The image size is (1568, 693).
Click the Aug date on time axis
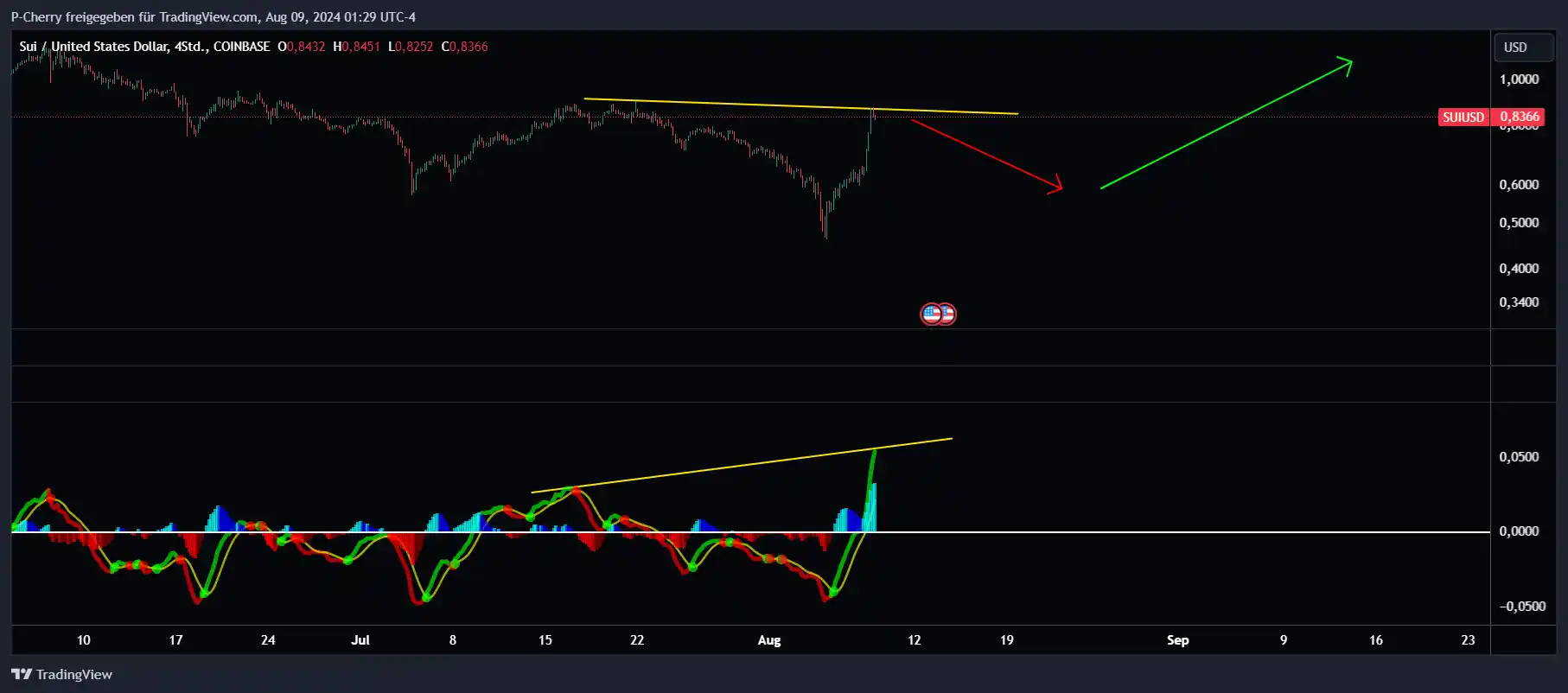pyautogui.click(x=769, y=640)
